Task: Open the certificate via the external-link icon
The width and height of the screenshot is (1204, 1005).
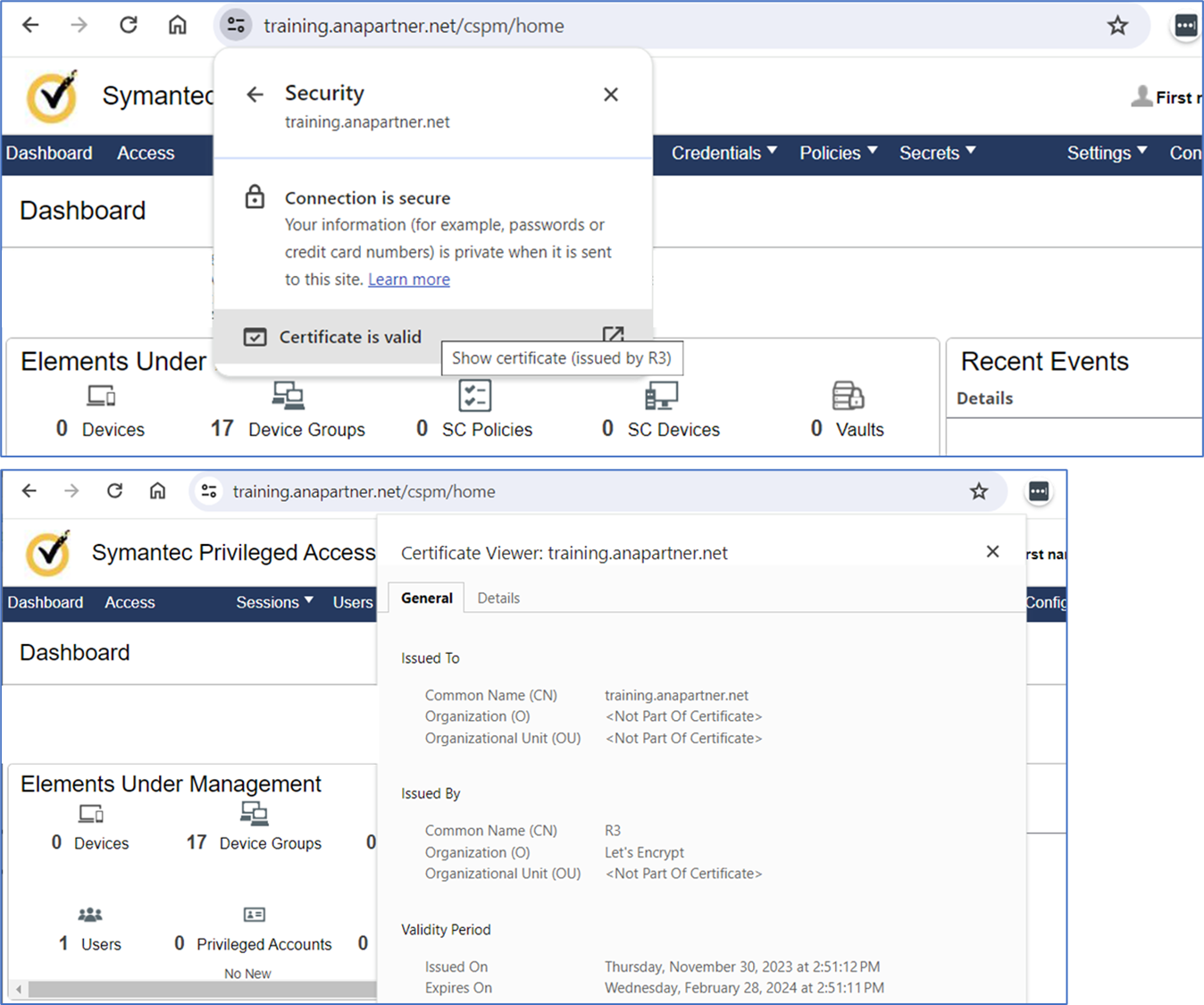Action: point(613,335)
